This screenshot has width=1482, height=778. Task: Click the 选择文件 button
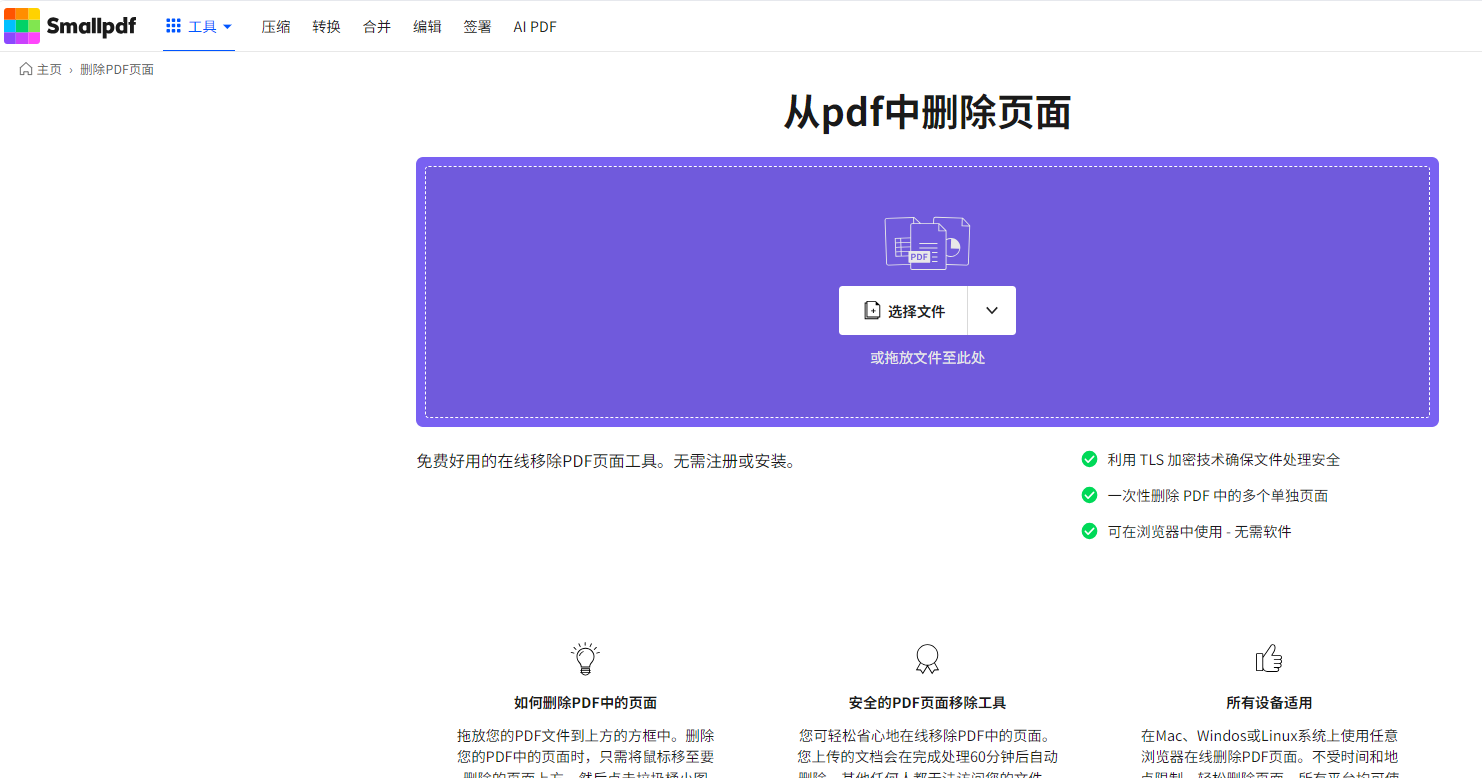(x=903, y=311)
